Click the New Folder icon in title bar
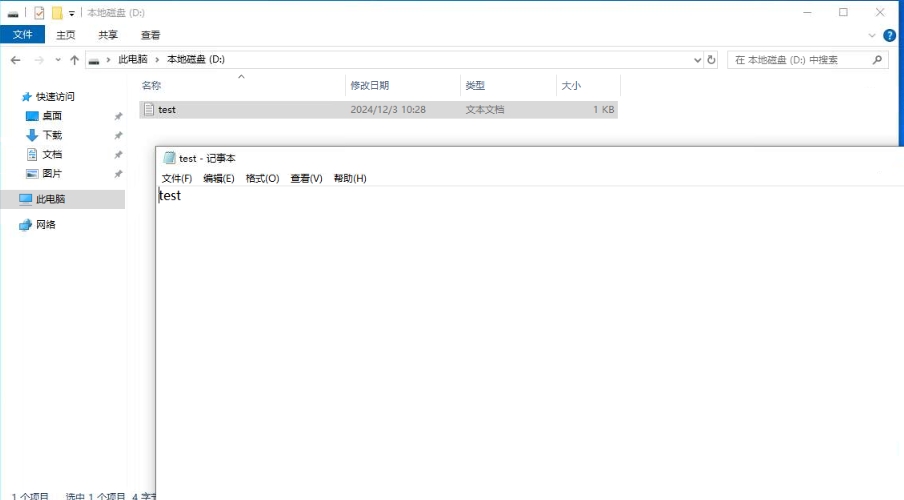Screen dimensions: 904x500 [x=57, y=13]
